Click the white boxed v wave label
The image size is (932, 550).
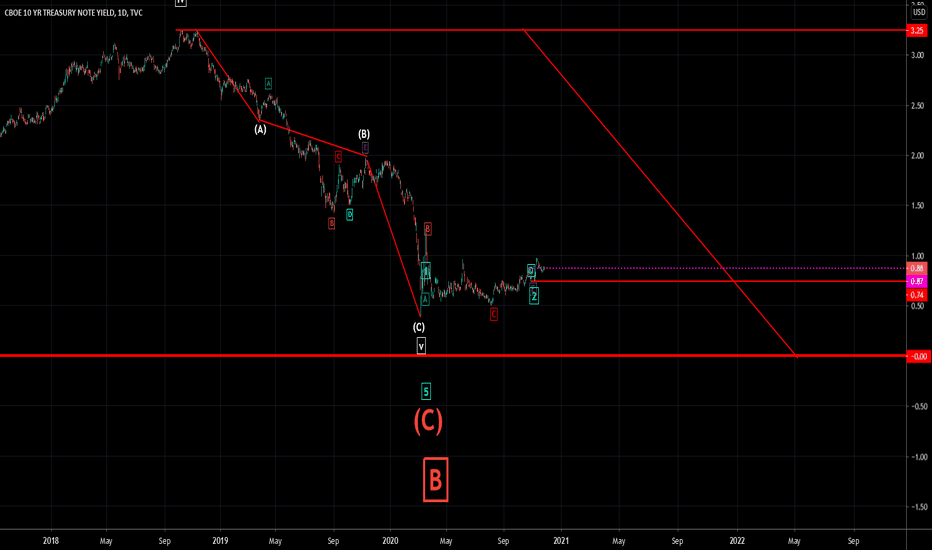(421, 346)
